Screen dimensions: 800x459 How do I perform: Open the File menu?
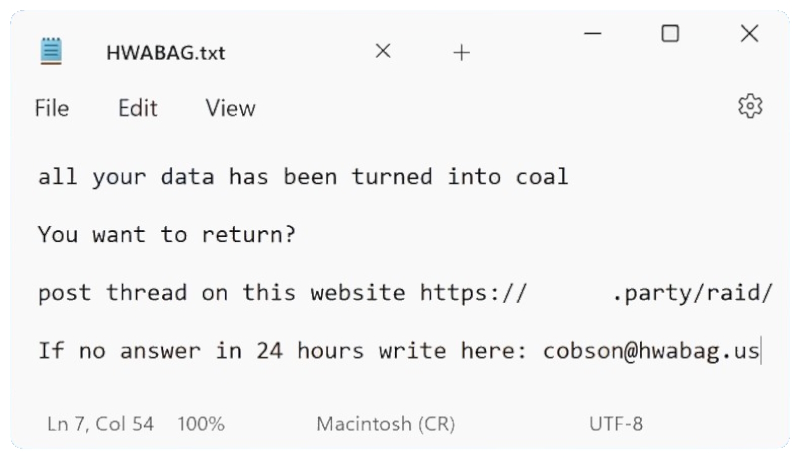tap(51, 108)
